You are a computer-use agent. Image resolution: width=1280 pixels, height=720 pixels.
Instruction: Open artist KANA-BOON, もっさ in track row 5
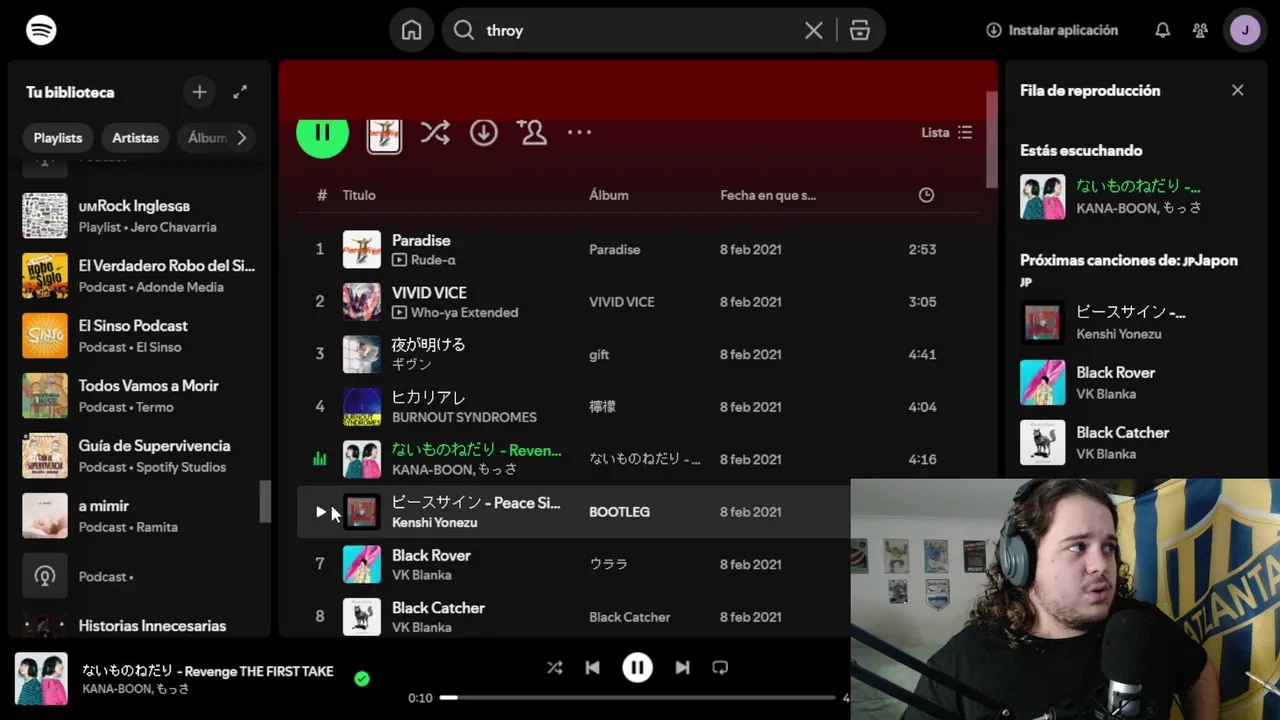click(455, 469)
